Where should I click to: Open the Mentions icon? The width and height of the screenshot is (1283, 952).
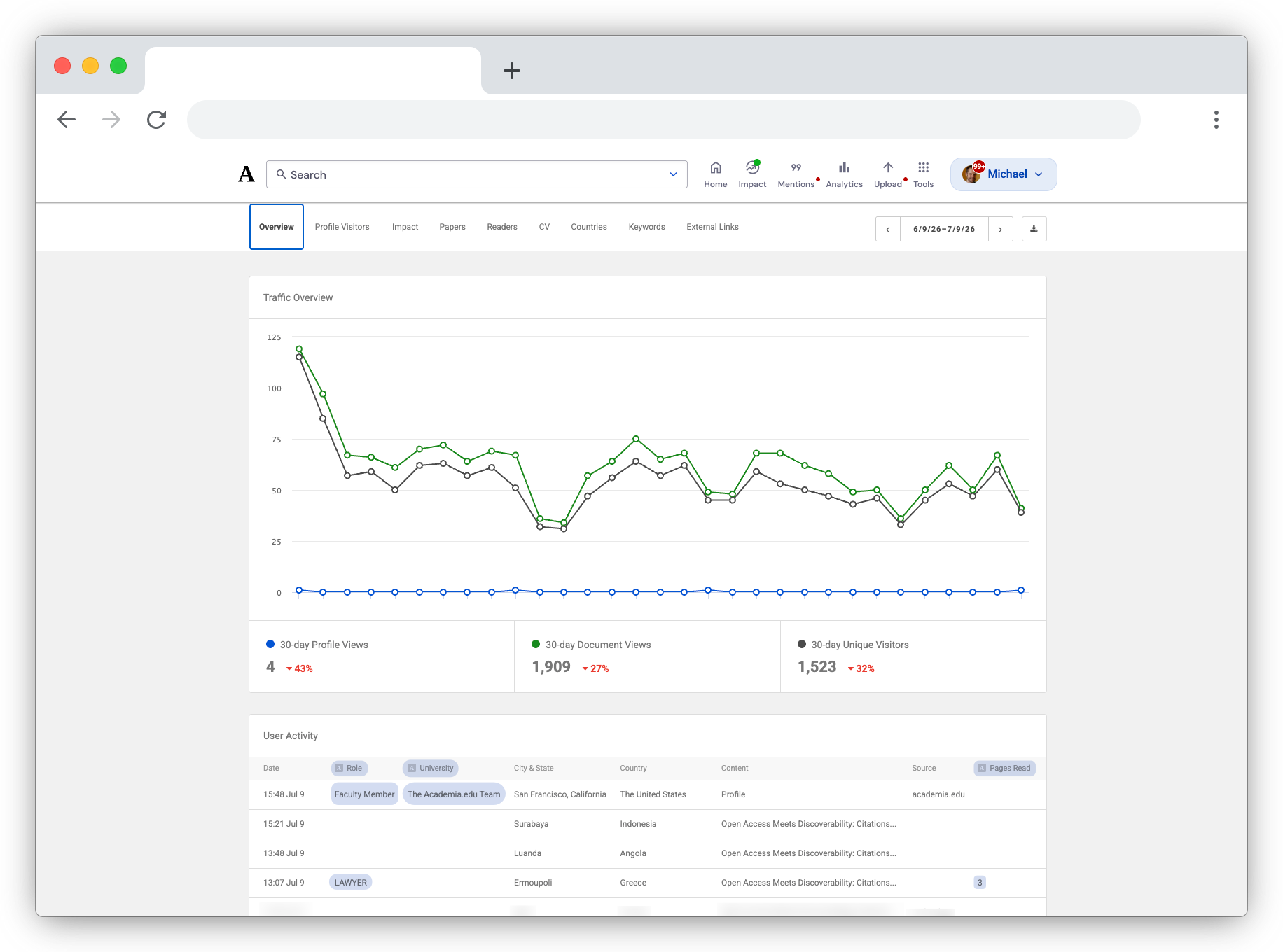[x=796, y=167]
